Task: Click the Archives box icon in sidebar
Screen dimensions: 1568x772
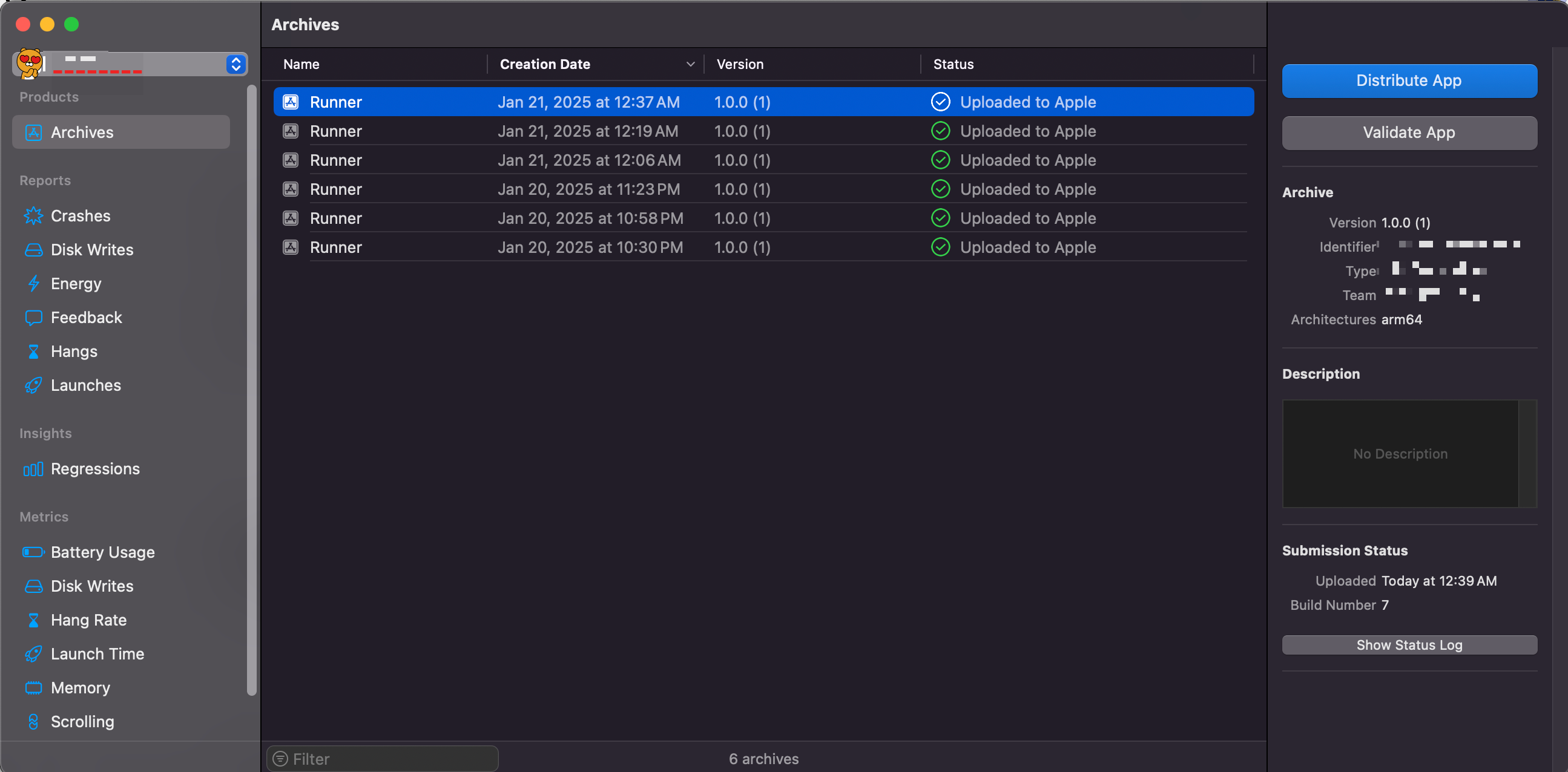Action: click(33, 132)
